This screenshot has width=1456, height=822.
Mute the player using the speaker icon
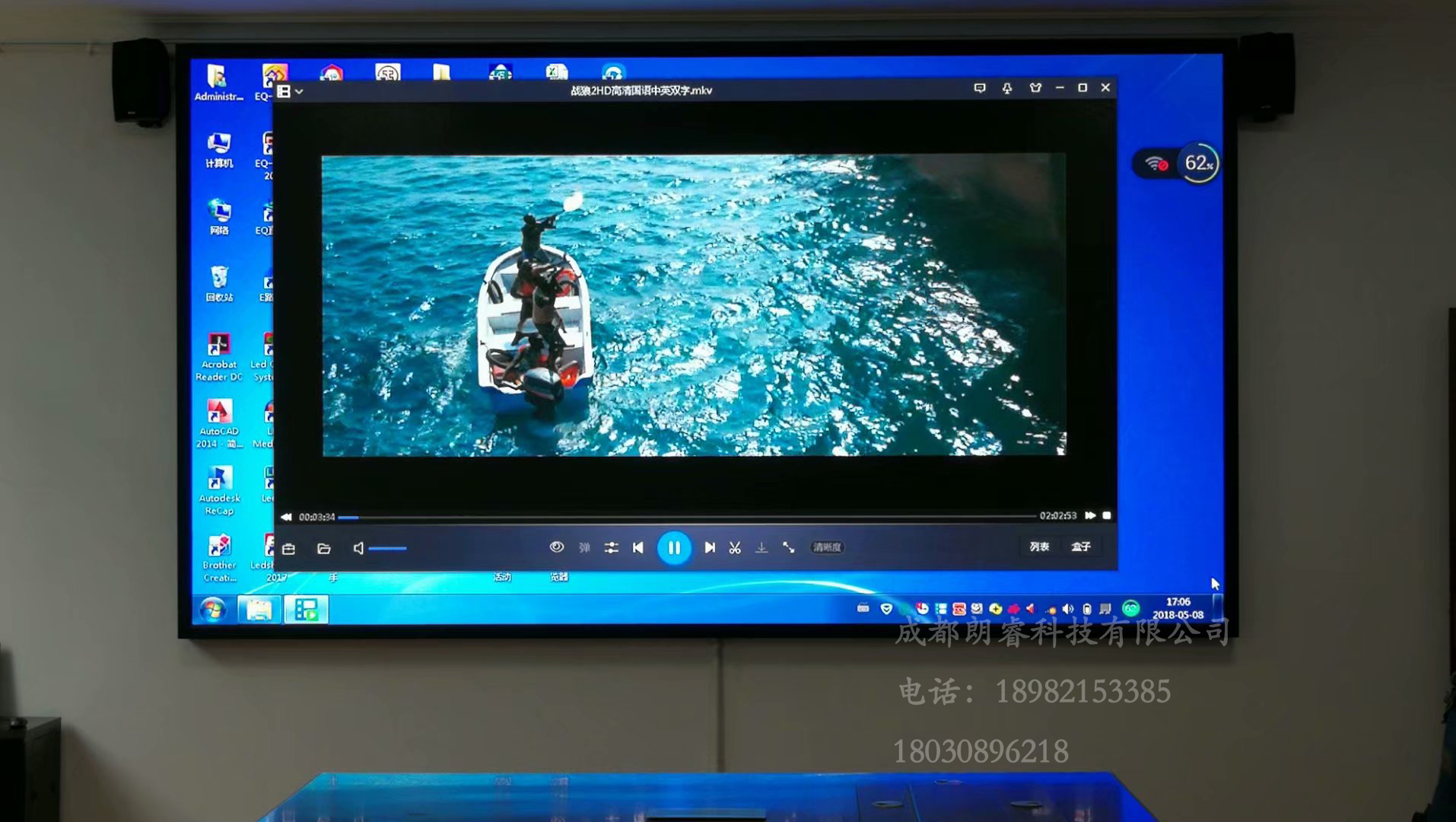[x=358, y=549]
